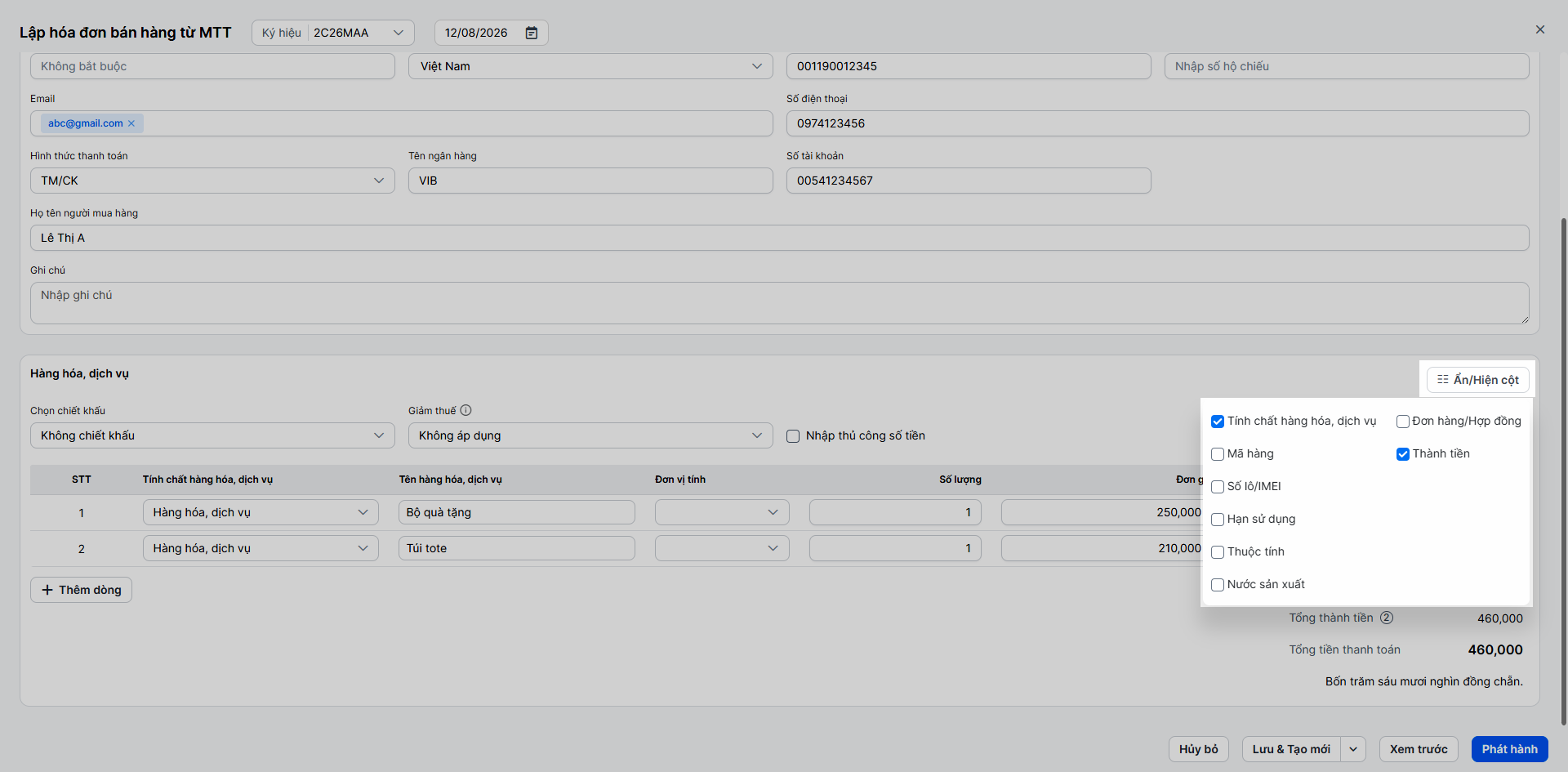Tick Nhập thủ công số tiền checkbox
The height and width of the screenshot is (772, 1568).
[x=793, y=436]
